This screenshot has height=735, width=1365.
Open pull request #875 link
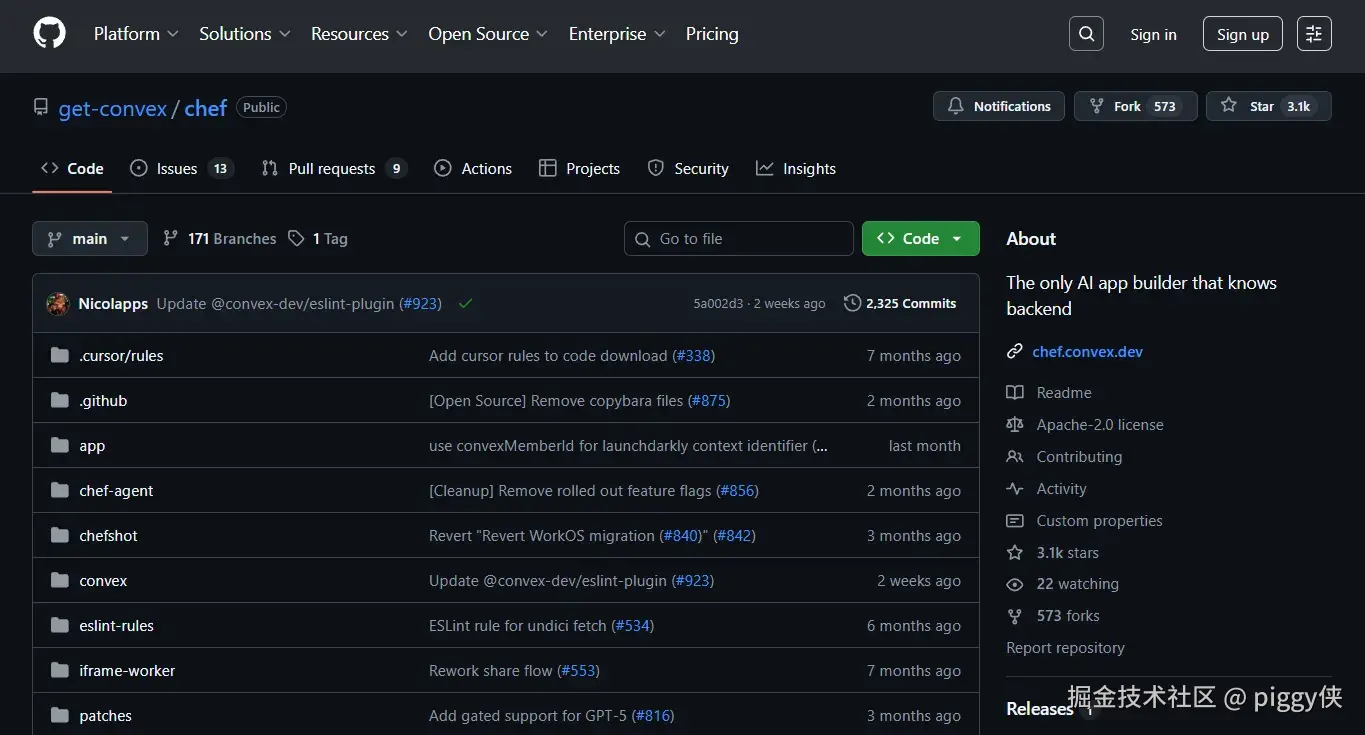(709, 400)
